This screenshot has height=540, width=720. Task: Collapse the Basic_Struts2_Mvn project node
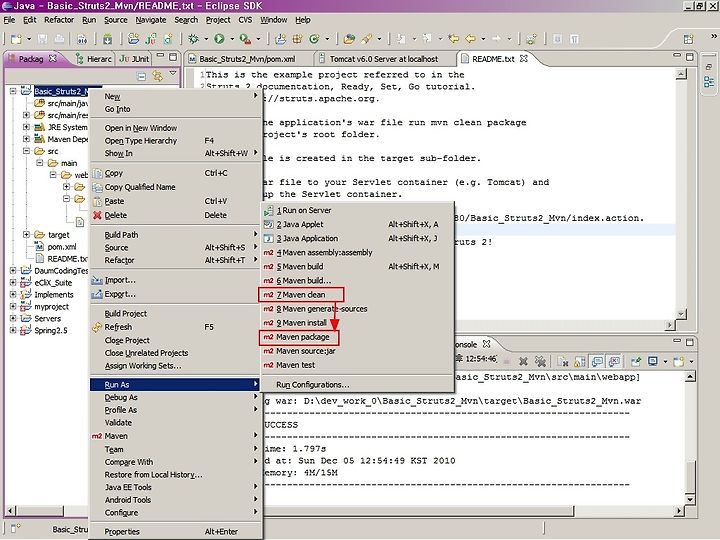click(x=13, y=91)
